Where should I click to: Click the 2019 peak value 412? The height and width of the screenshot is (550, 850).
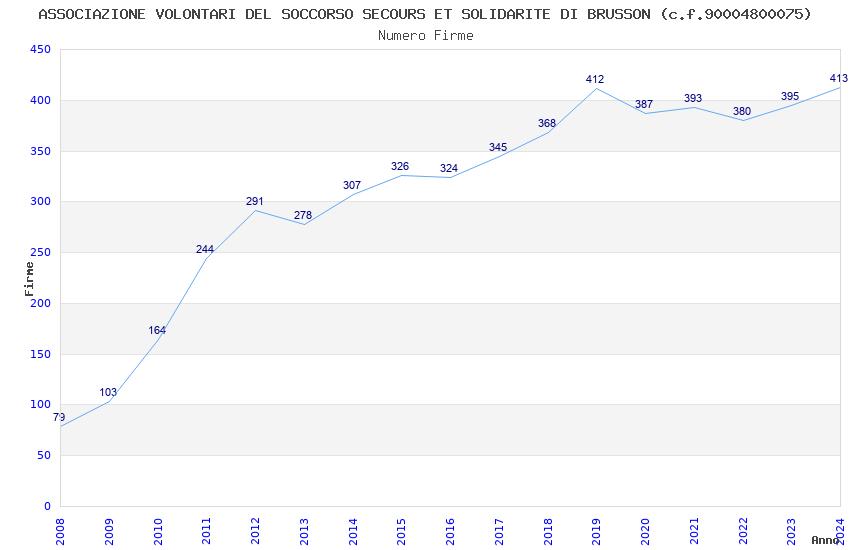pyautogui.click(x=595, y=79)
